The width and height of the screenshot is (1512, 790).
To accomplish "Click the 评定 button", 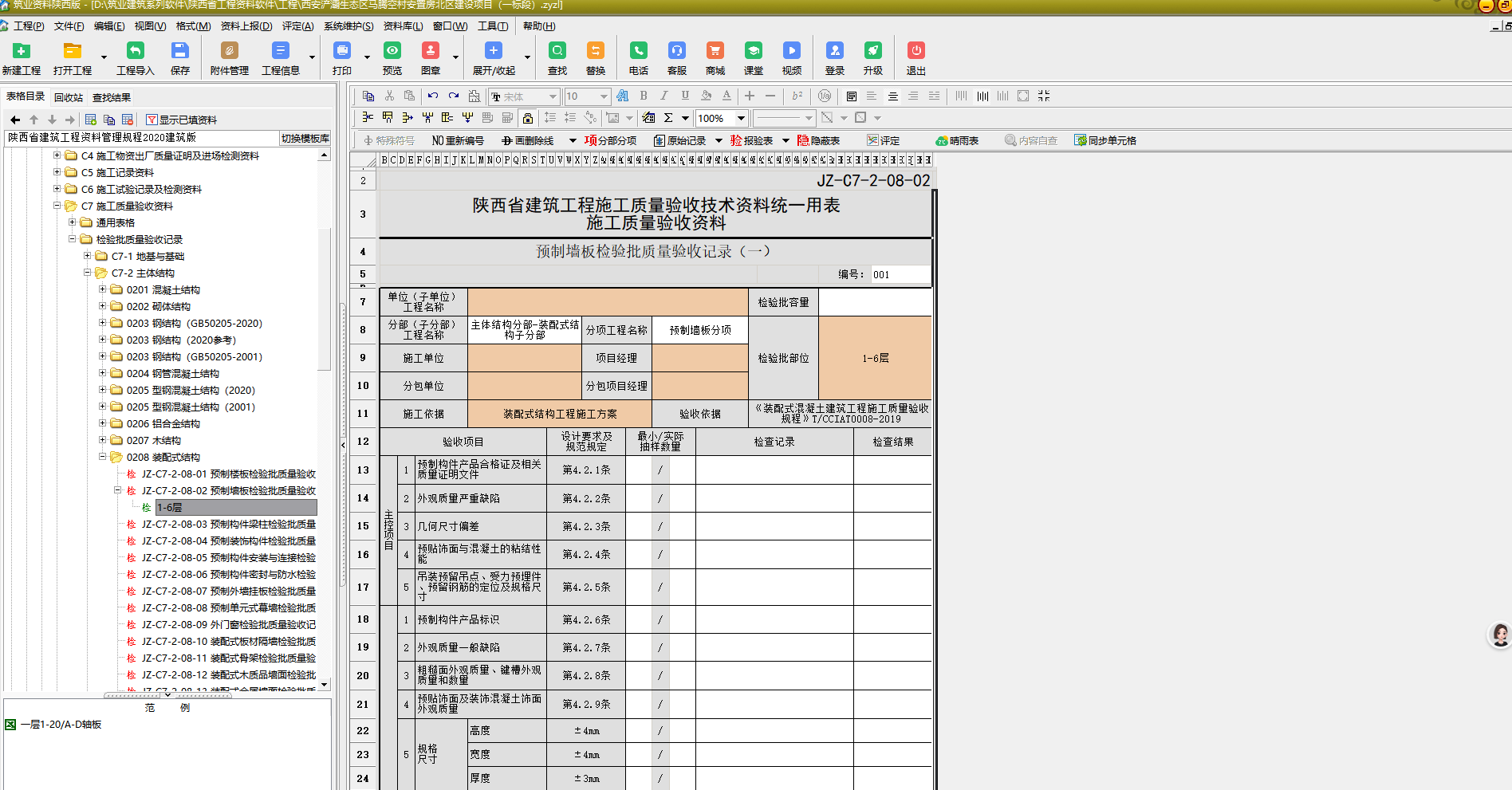I will click(884, 140).
